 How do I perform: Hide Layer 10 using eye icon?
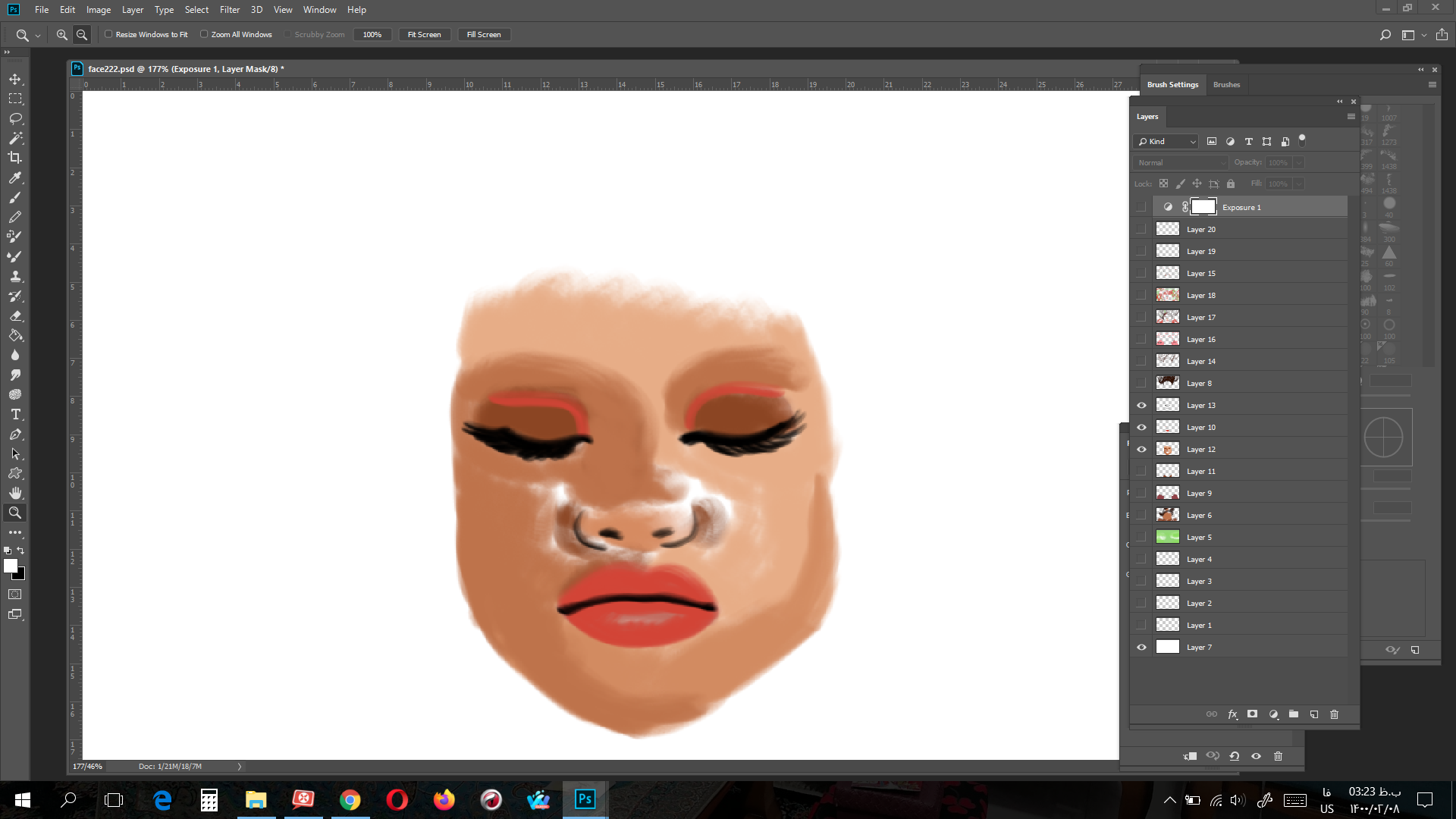click(1141, 428)
